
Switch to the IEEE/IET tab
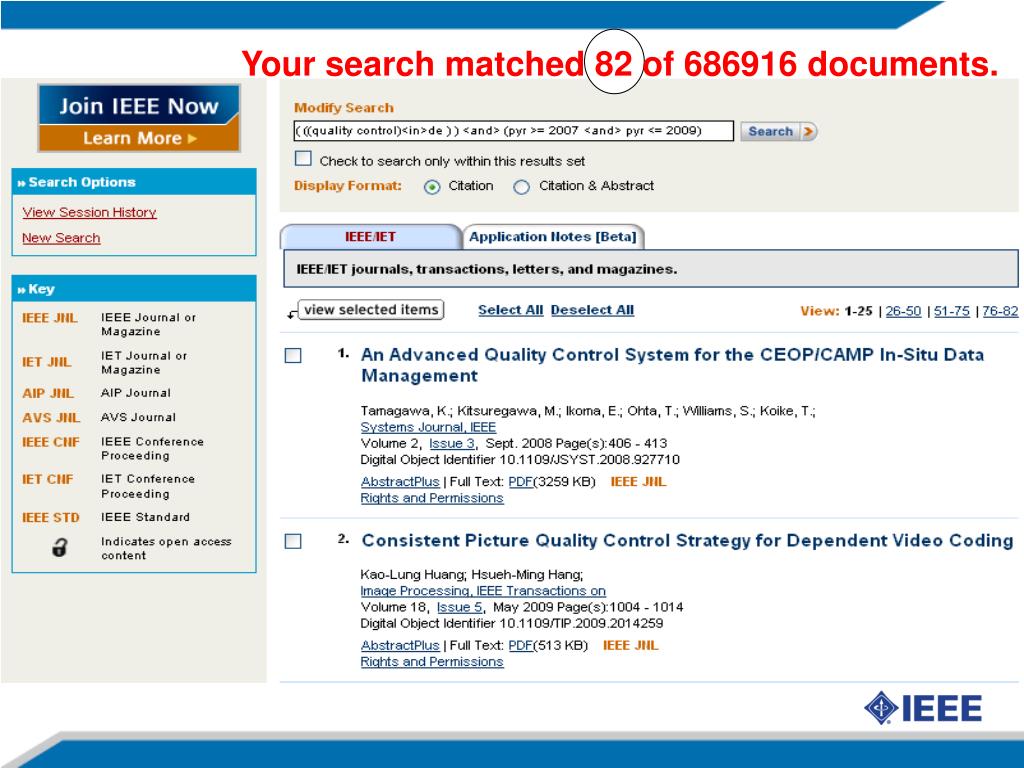click(370, 236)
